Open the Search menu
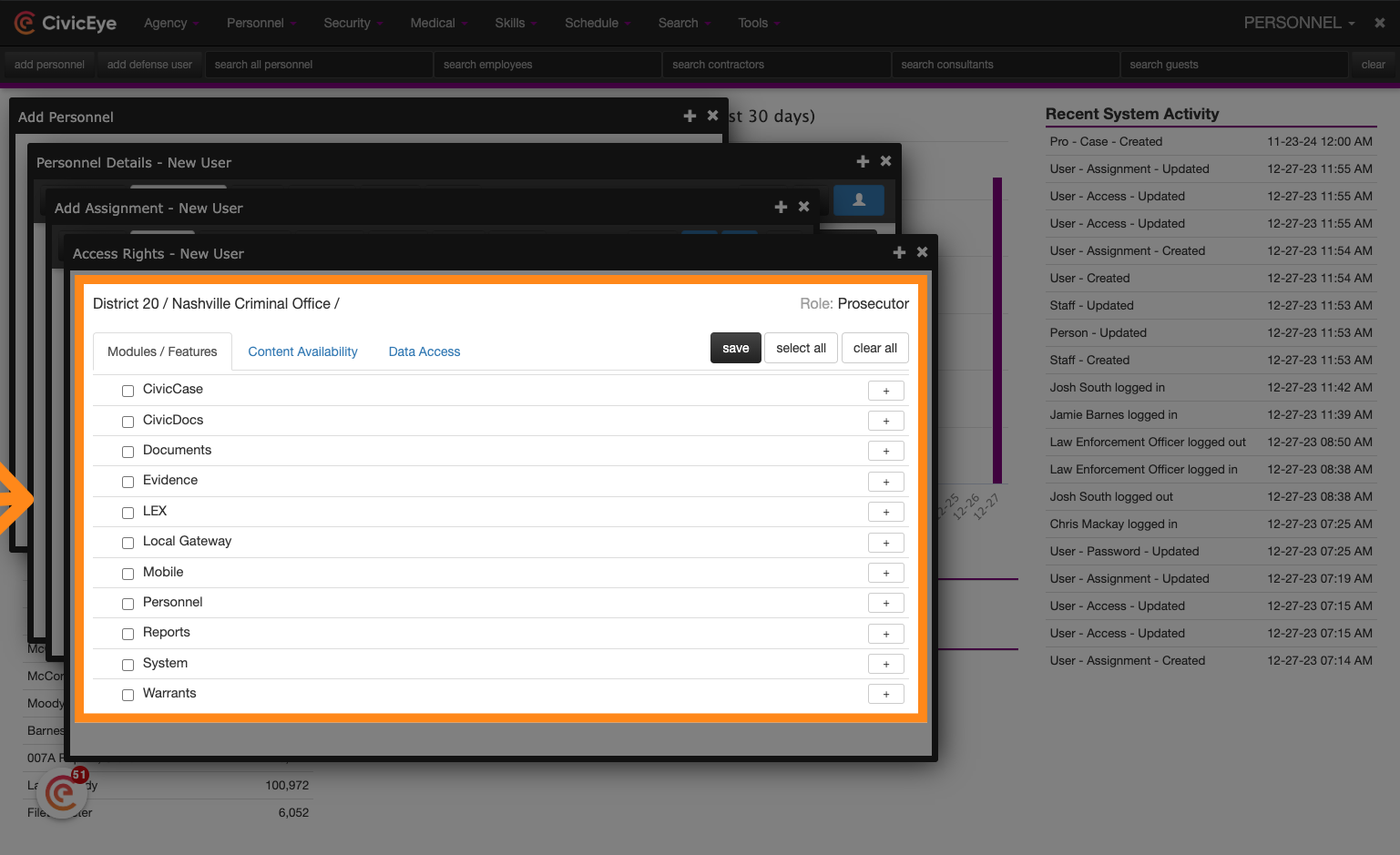This screenshot has height=855, width=1400. 684,23
